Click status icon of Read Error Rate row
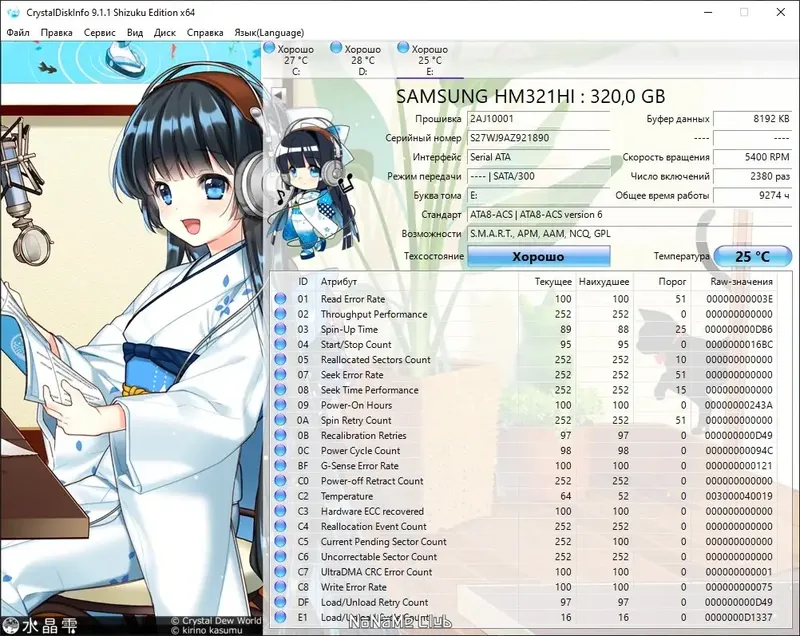 coord(280,299)
